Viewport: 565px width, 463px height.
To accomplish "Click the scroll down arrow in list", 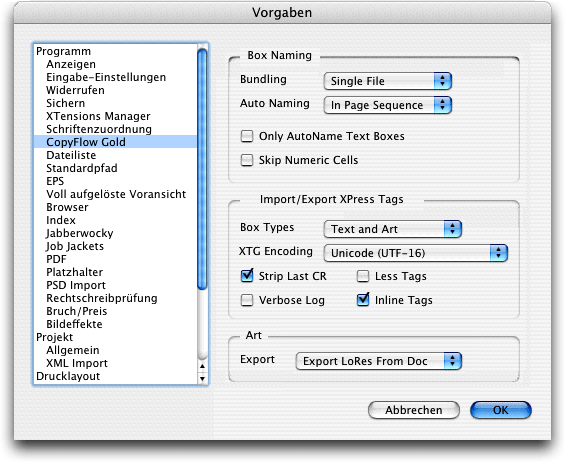I will tap(202, 378).
